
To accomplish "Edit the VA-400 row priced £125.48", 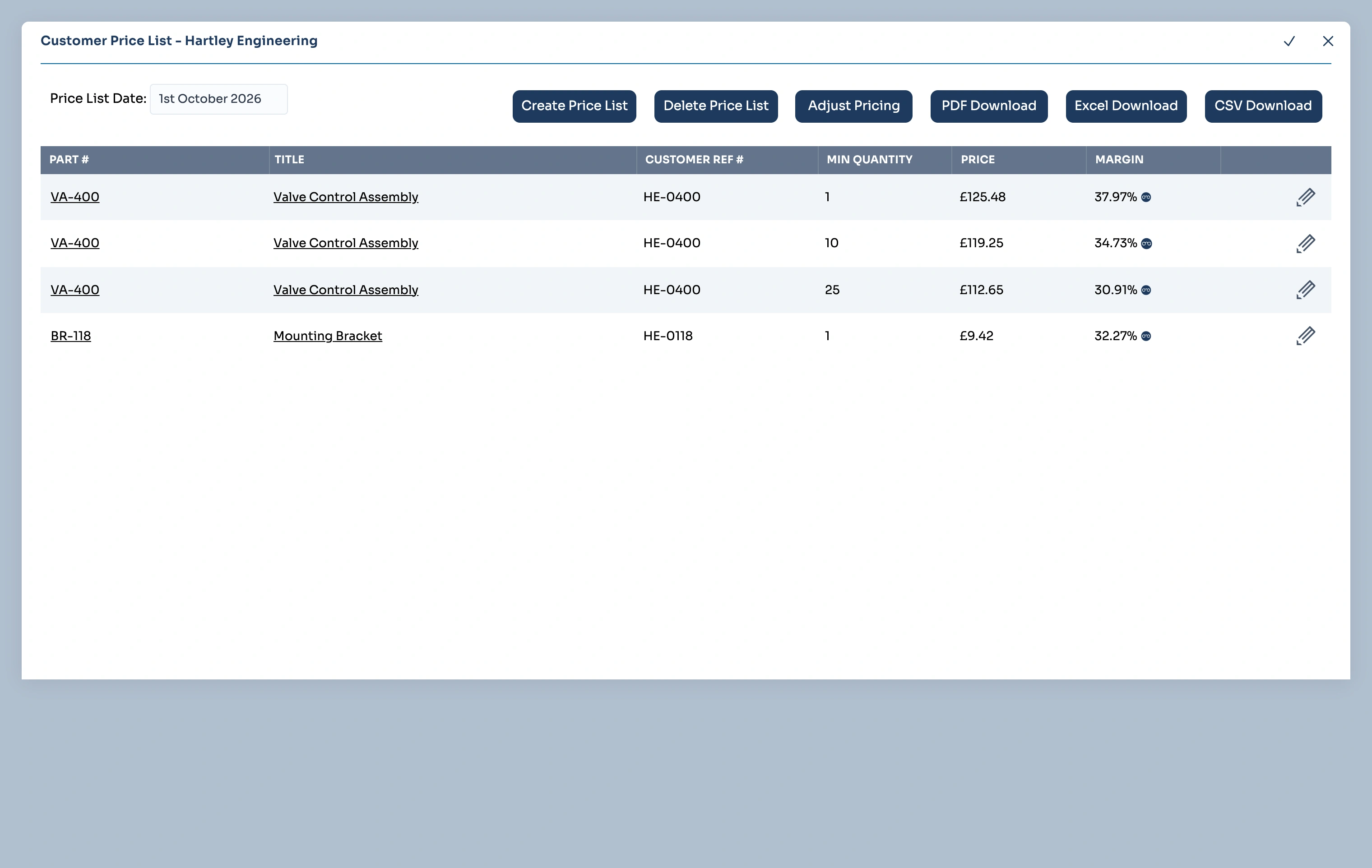I will tap(1305, 197).
